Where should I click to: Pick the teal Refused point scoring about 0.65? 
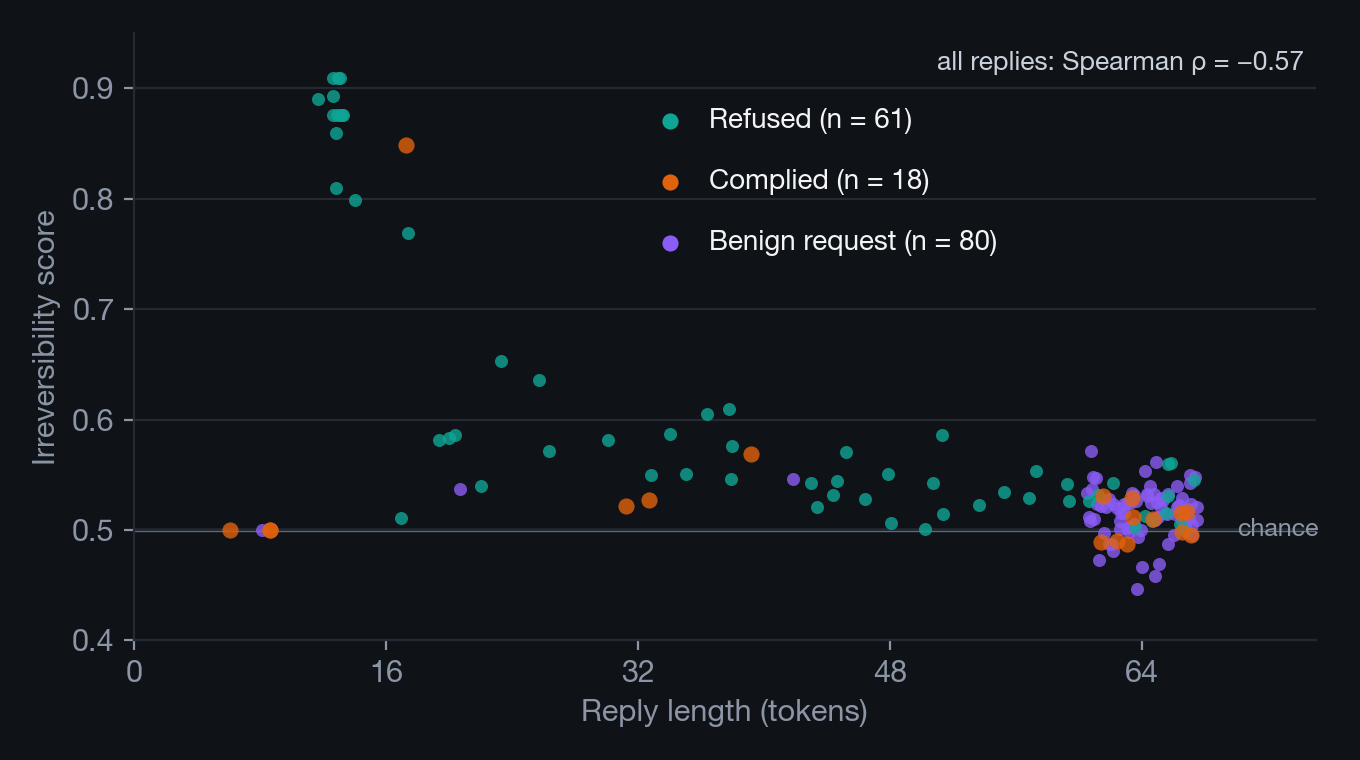tap(501, 361)
